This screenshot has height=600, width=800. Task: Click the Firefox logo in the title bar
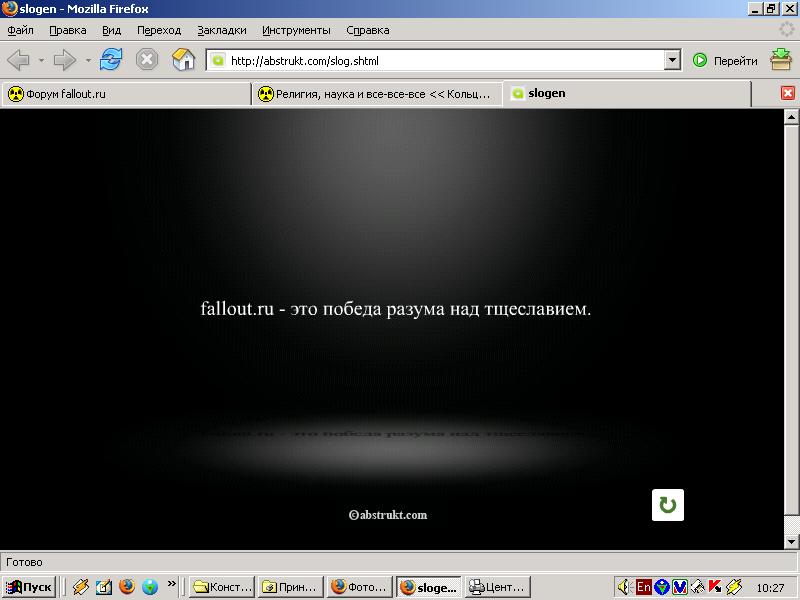tap(9, 9)
